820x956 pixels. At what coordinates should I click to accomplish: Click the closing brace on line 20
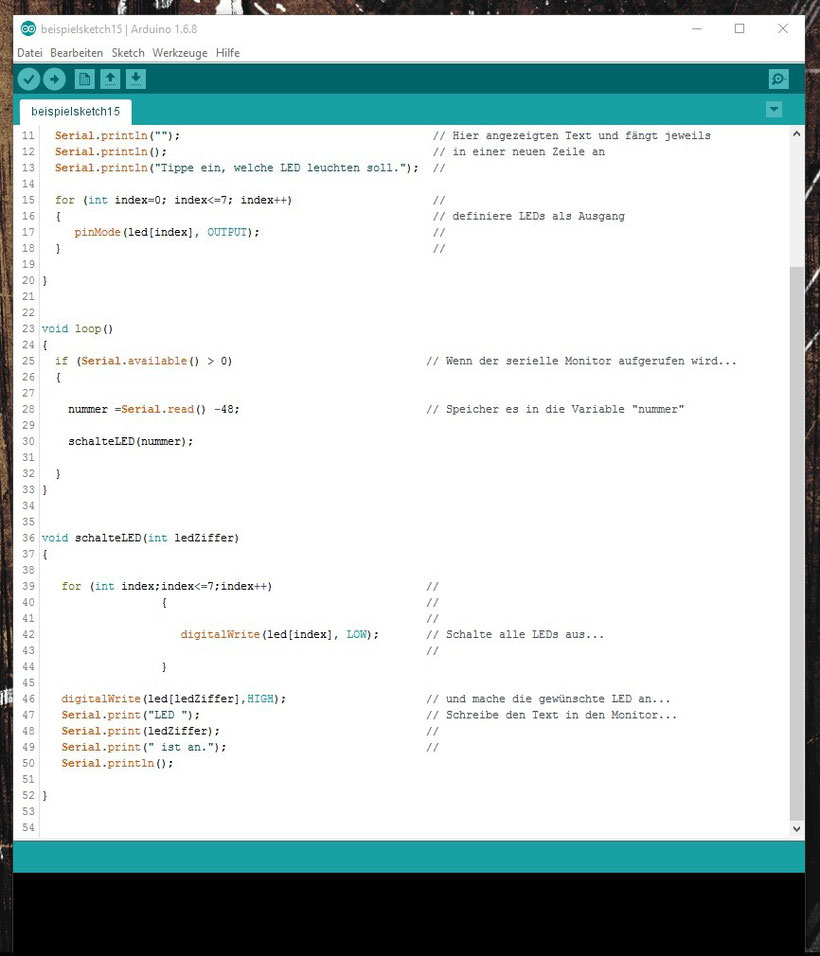point(45,280)
